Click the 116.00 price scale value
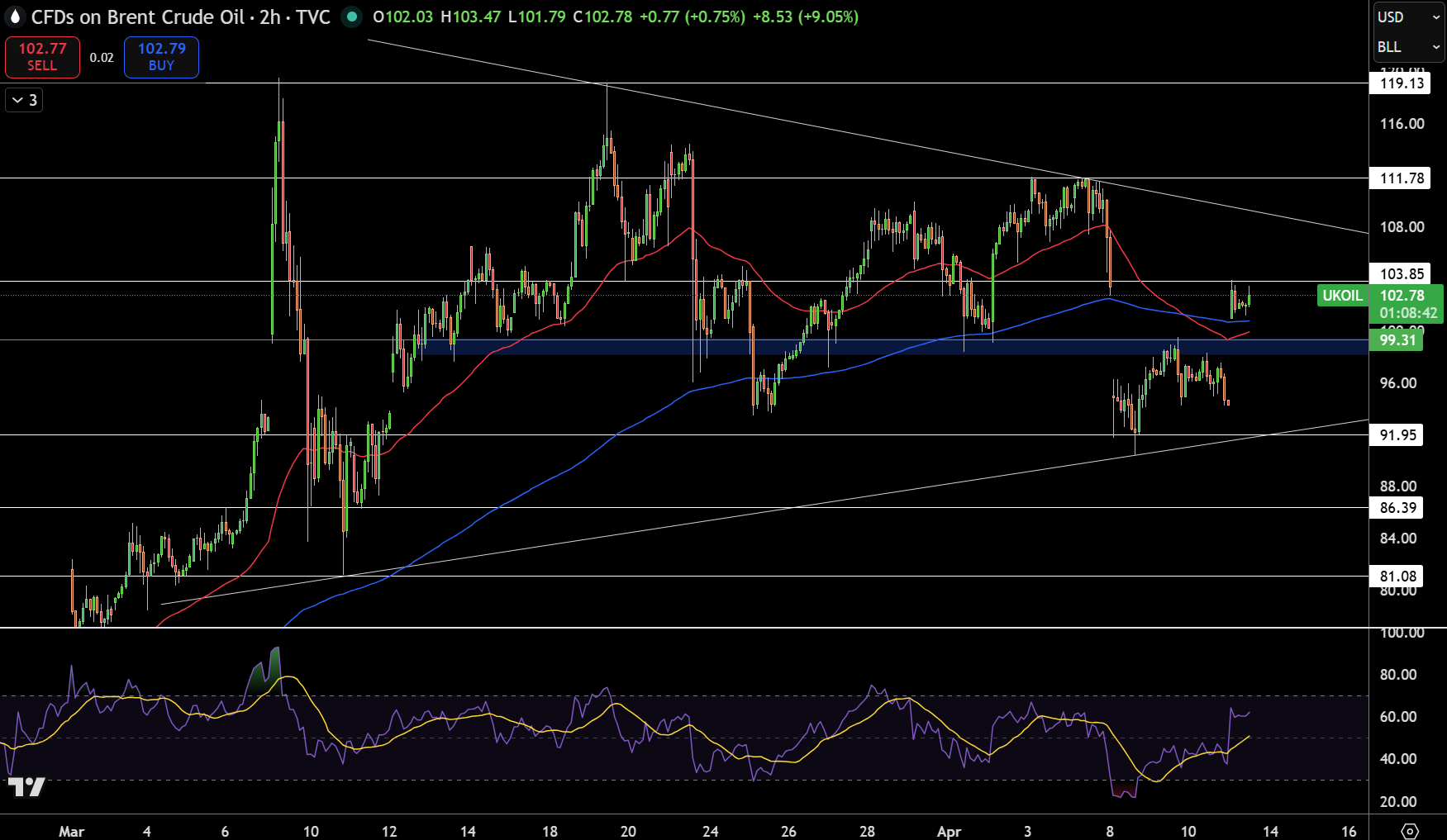 click(x=1402, y=123)
